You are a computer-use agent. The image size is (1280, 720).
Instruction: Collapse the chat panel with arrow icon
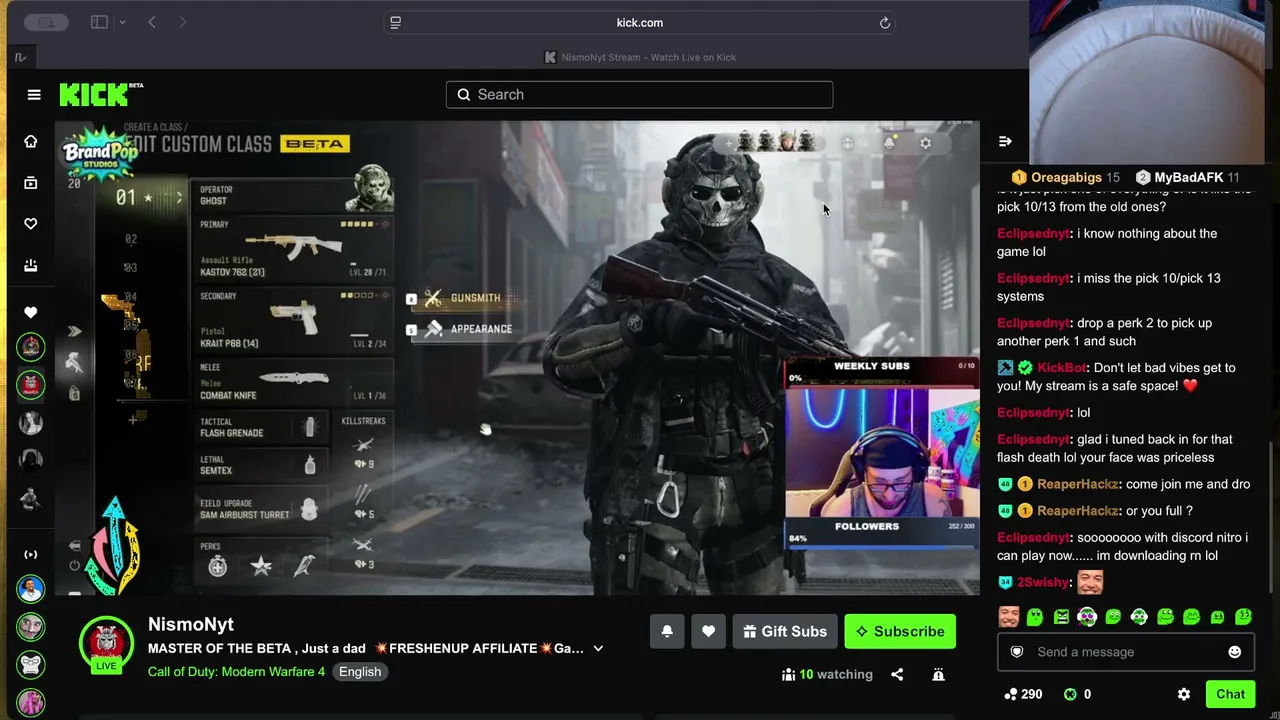click(1005, 141)
